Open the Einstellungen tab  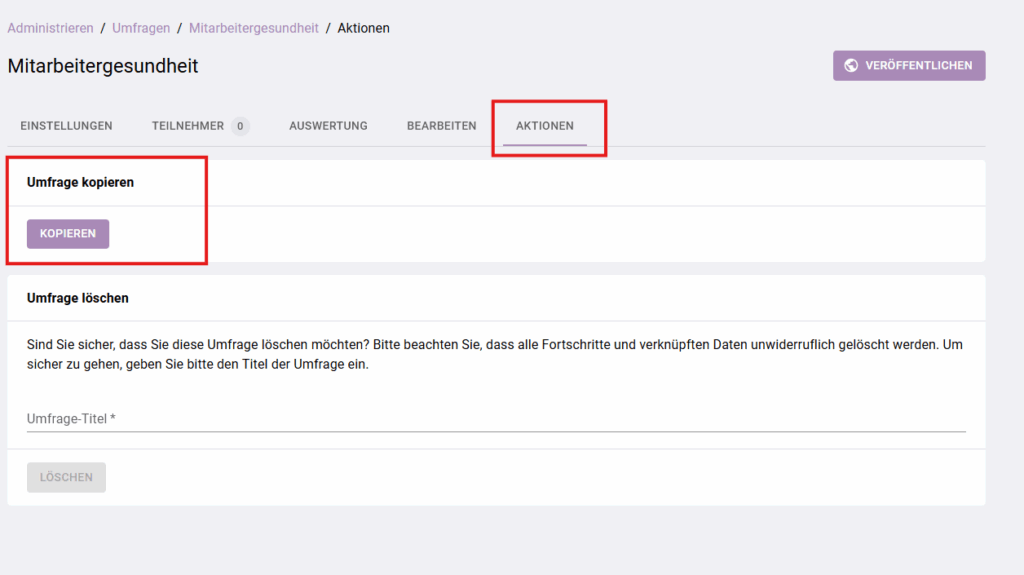[x=66, y=126]
